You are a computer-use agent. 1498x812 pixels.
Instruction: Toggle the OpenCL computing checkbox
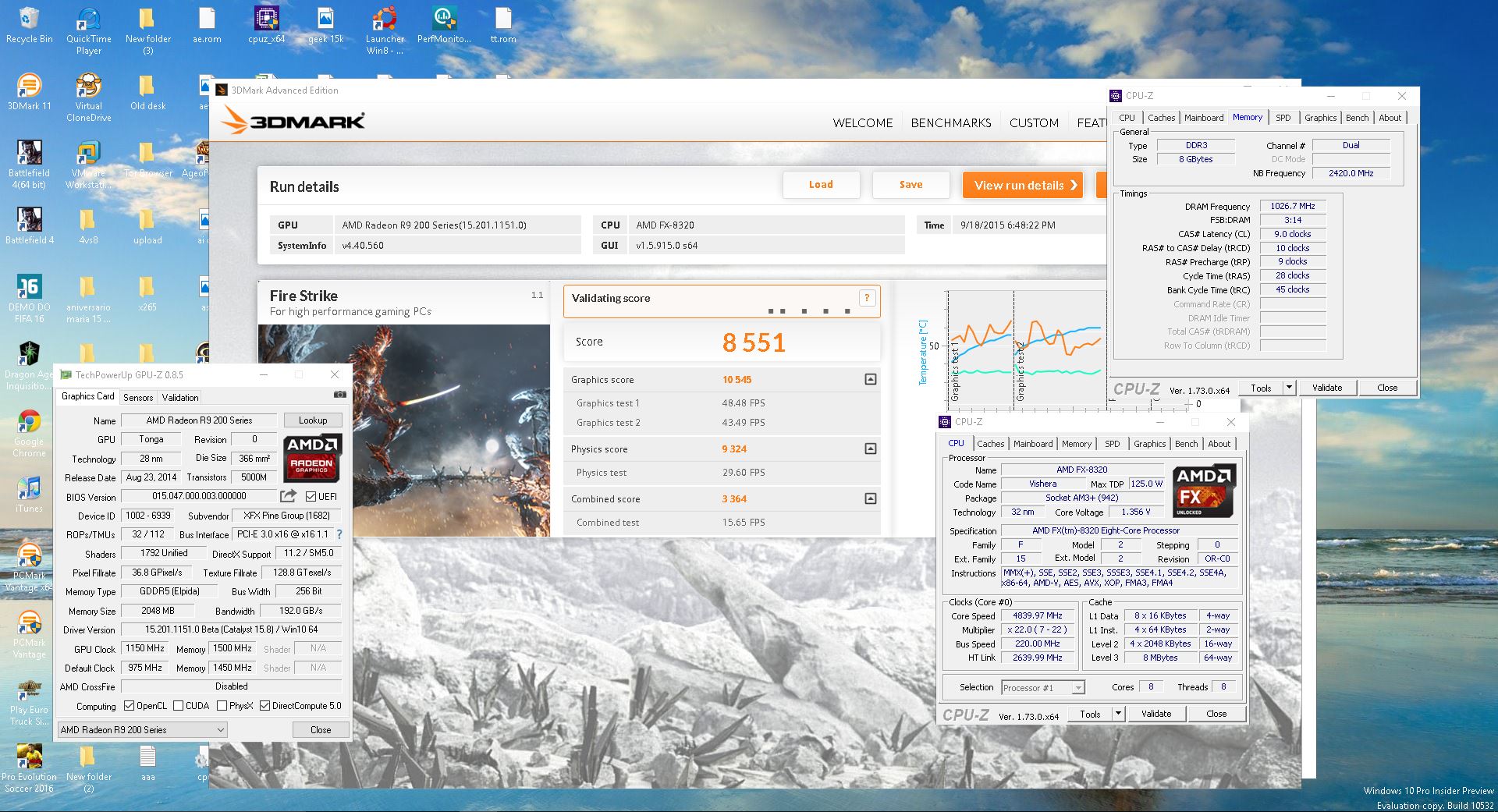click(129, 706)
